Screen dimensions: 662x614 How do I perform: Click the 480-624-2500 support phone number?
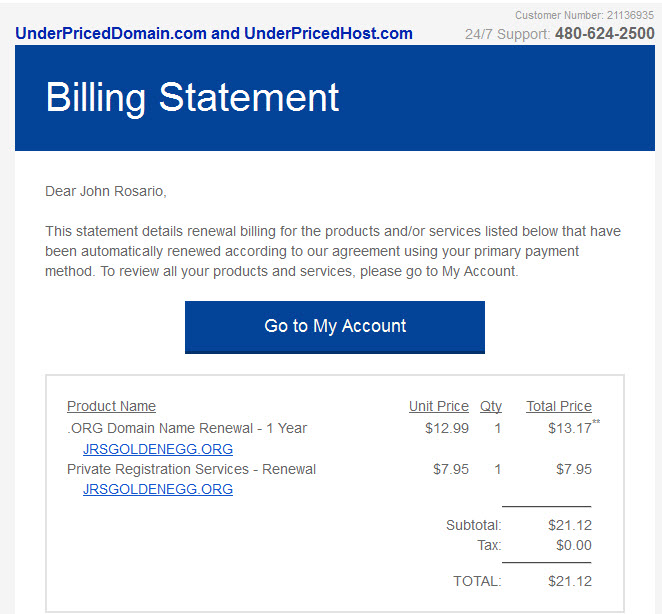tap(605, 33)
